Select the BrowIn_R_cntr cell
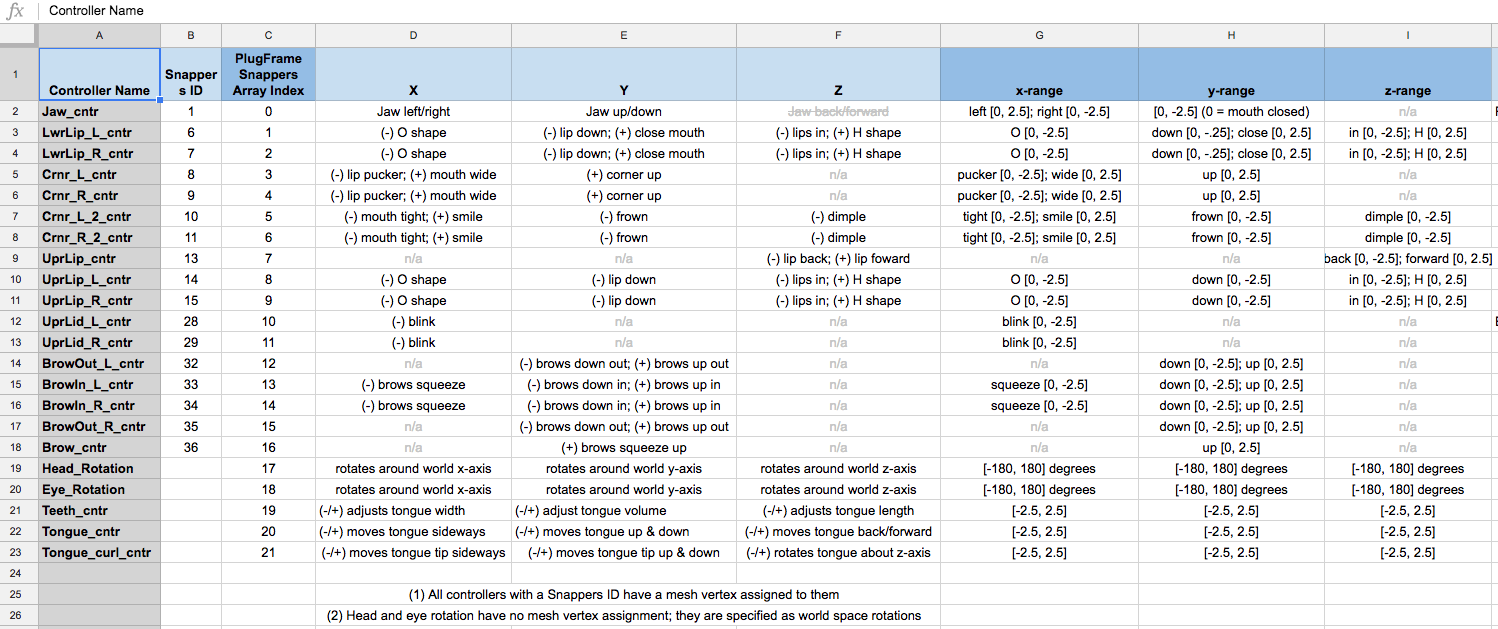The width and height of the screenshot is (1498, 629). pyautogui.click(x=99, y=406)
